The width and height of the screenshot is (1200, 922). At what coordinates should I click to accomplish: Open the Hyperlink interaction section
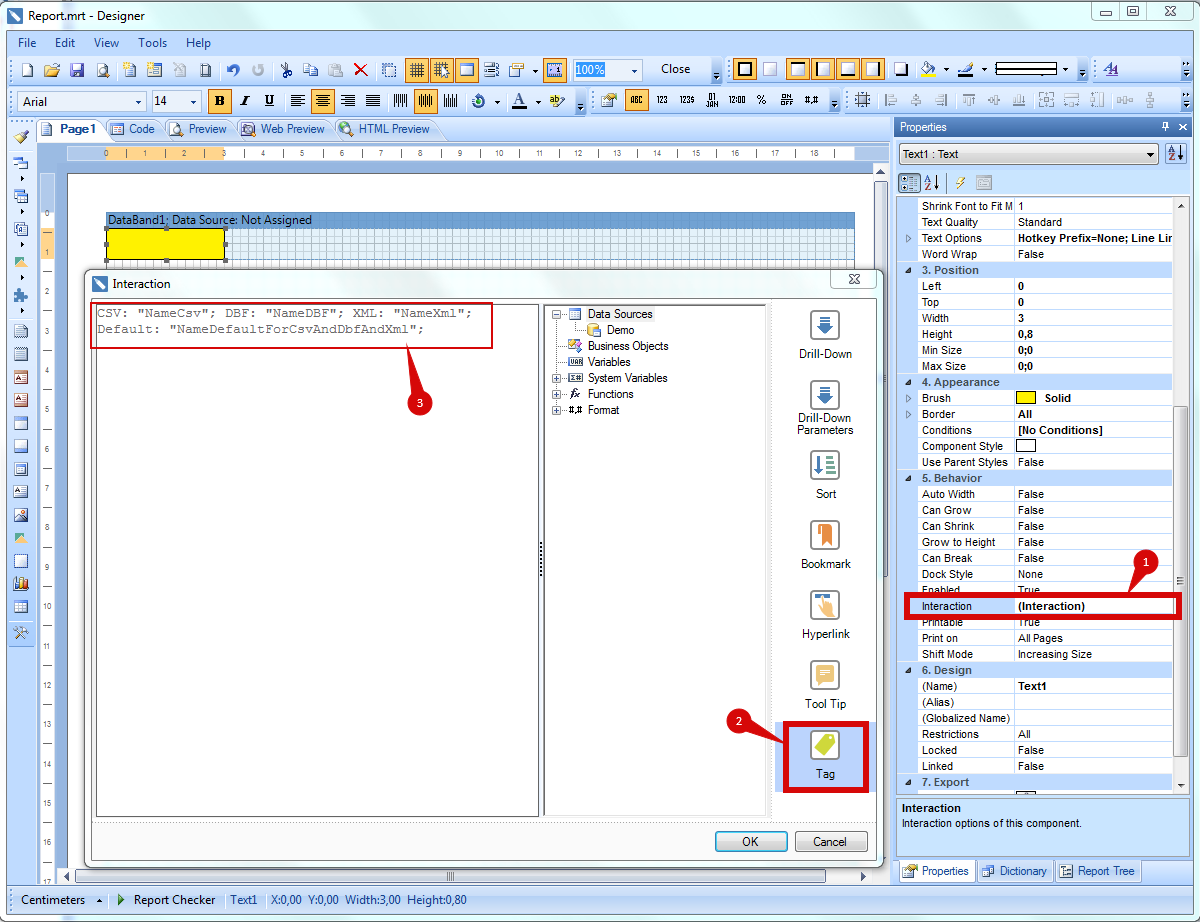click(825, 614)
